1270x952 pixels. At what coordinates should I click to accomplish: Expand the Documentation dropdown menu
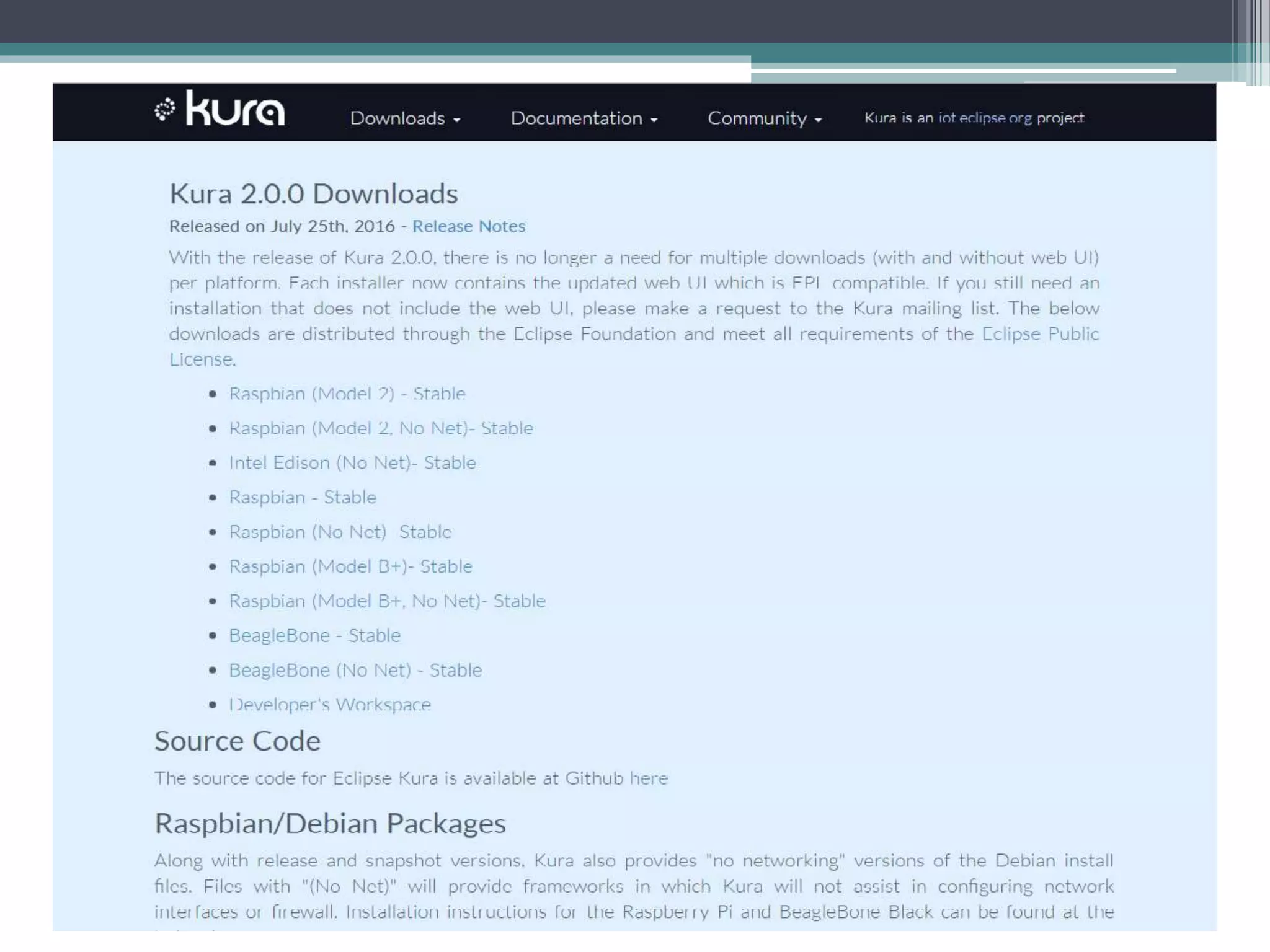(584, 118)
